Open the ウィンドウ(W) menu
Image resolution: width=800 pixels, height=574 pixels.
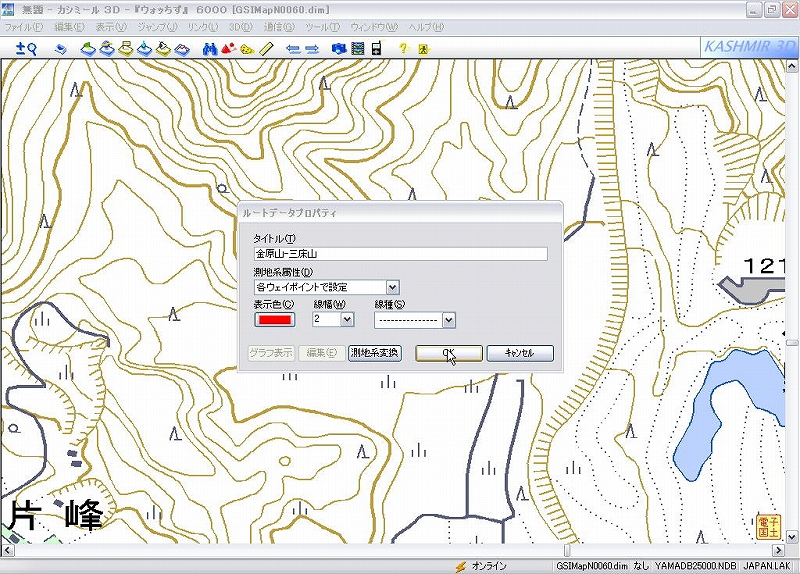click(x=374, y=27)
